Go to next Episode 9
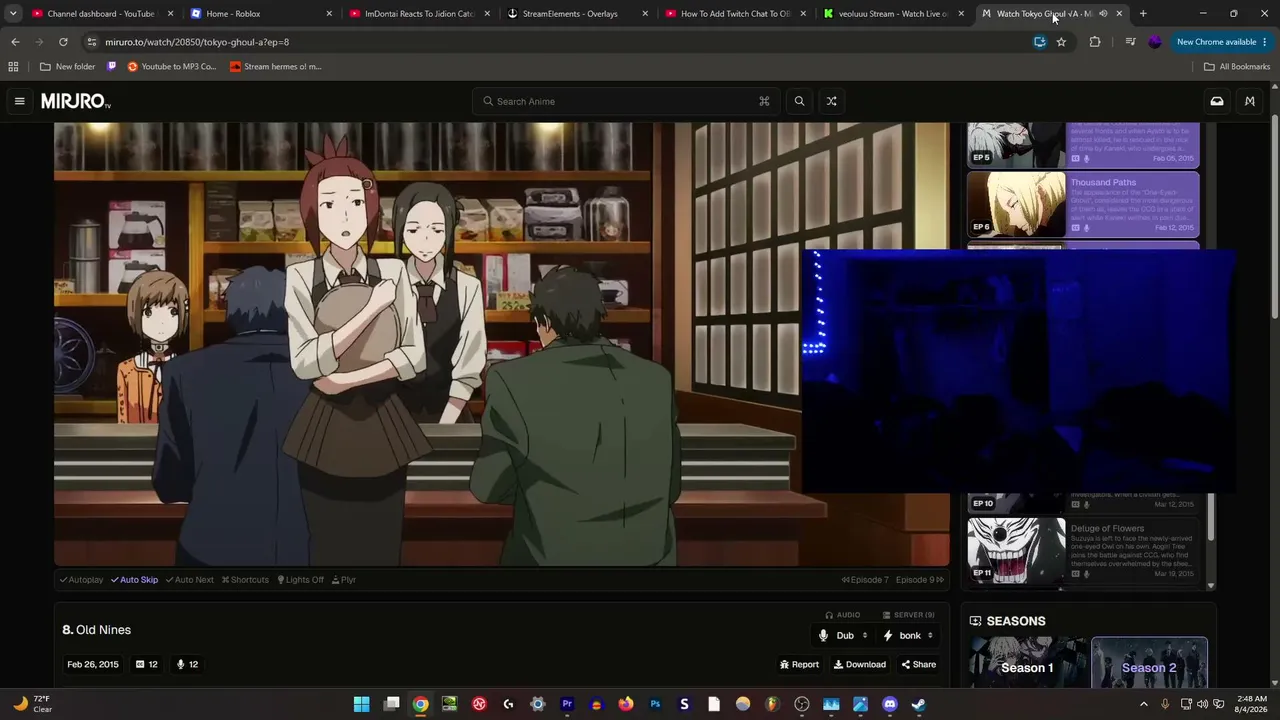Screen dimensions: 1280x720 pos(920,580)
